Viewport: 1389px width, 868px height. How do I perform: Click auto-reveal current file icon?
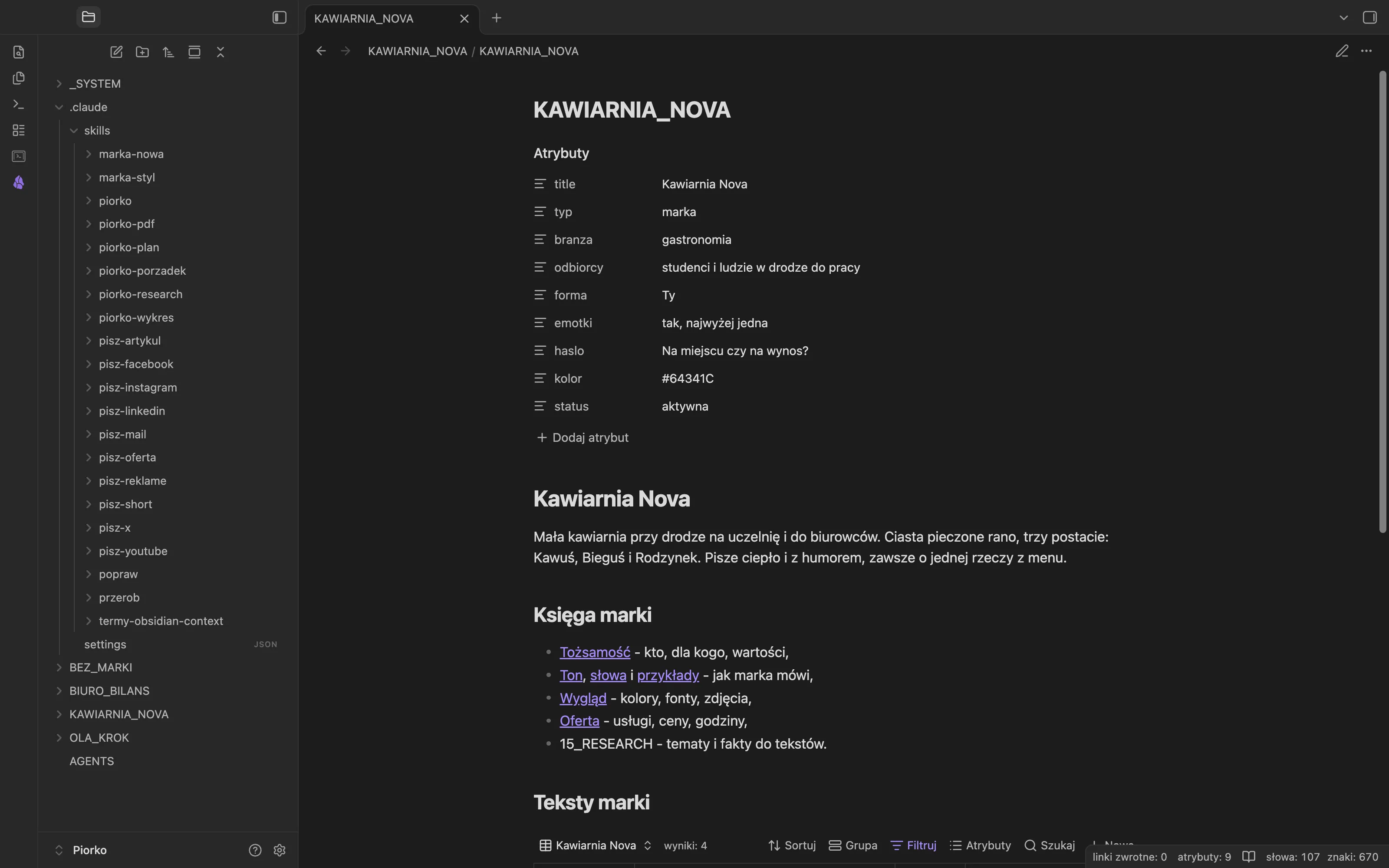pyautogui.click(x=194, y=52)
